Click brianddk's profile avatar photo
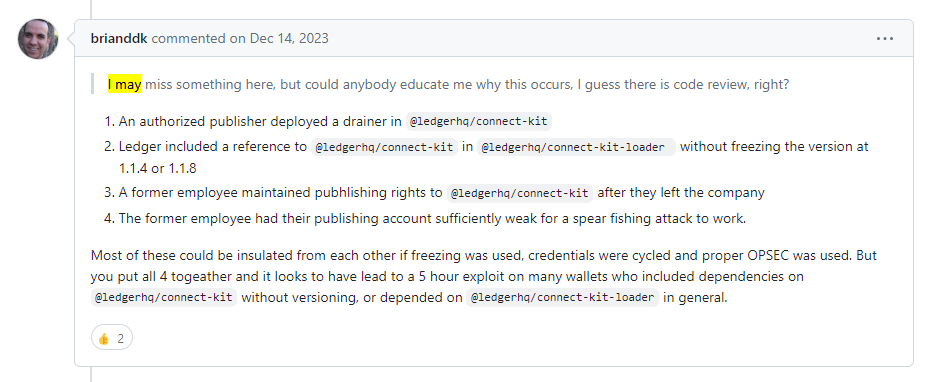Screen dimensions: 936x382 point(38,39)
